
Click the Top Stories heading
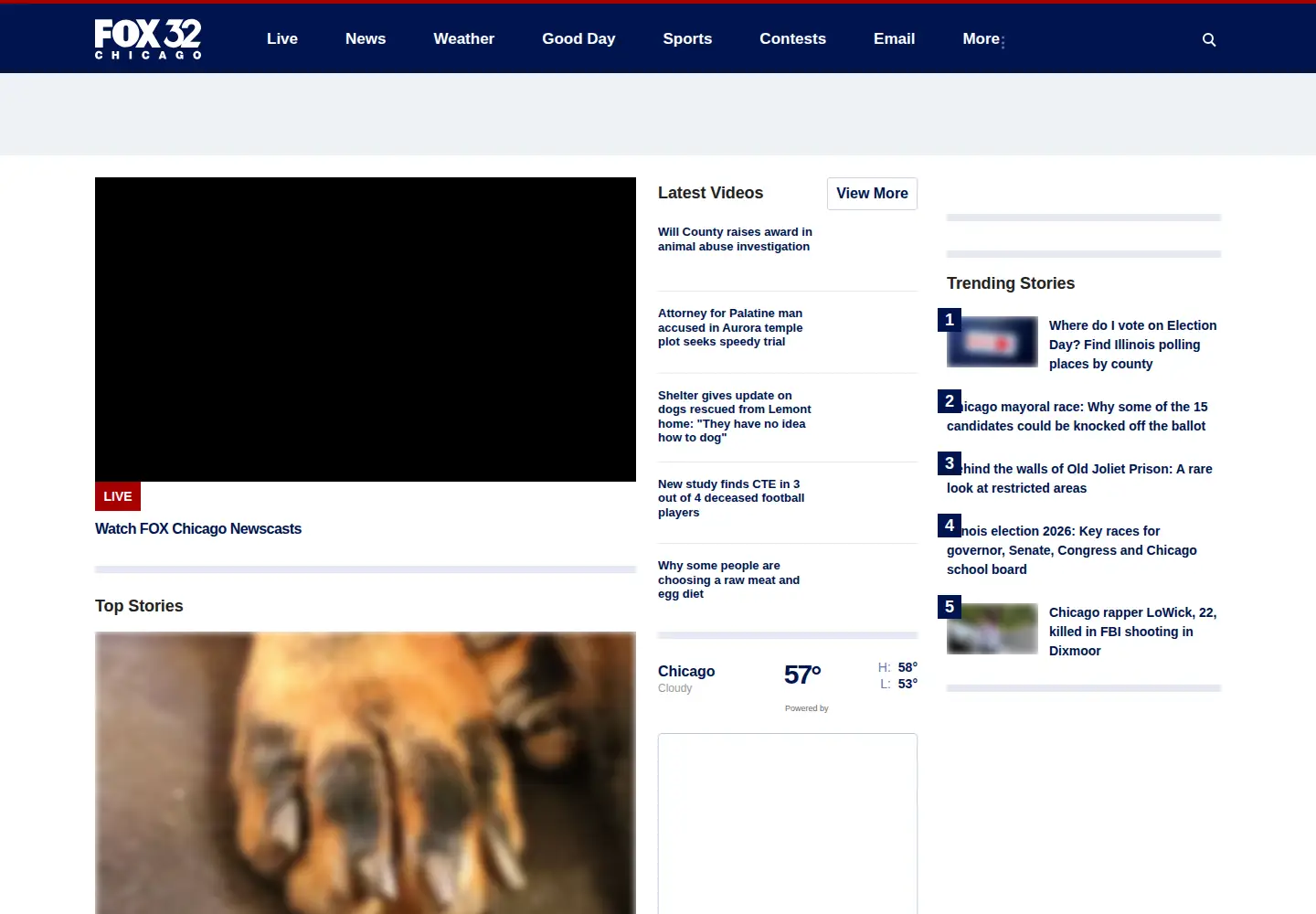[x=139, y=606]
